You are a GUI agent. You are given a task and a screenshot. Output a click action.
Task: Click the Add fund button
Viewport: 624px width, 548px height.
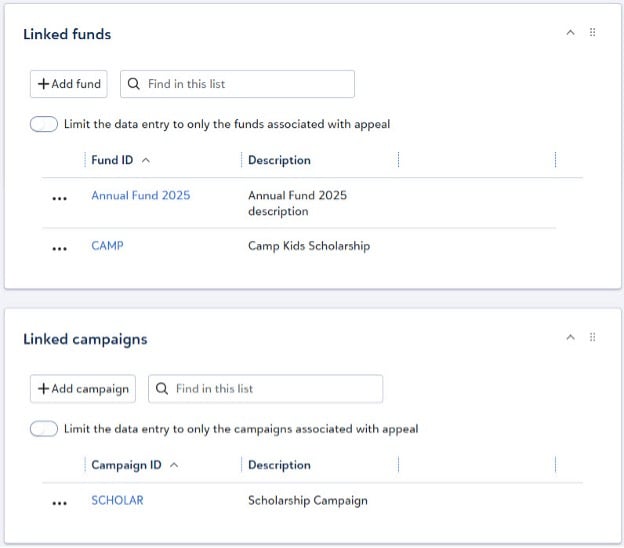pyautogui.click(x=68, y=84)
